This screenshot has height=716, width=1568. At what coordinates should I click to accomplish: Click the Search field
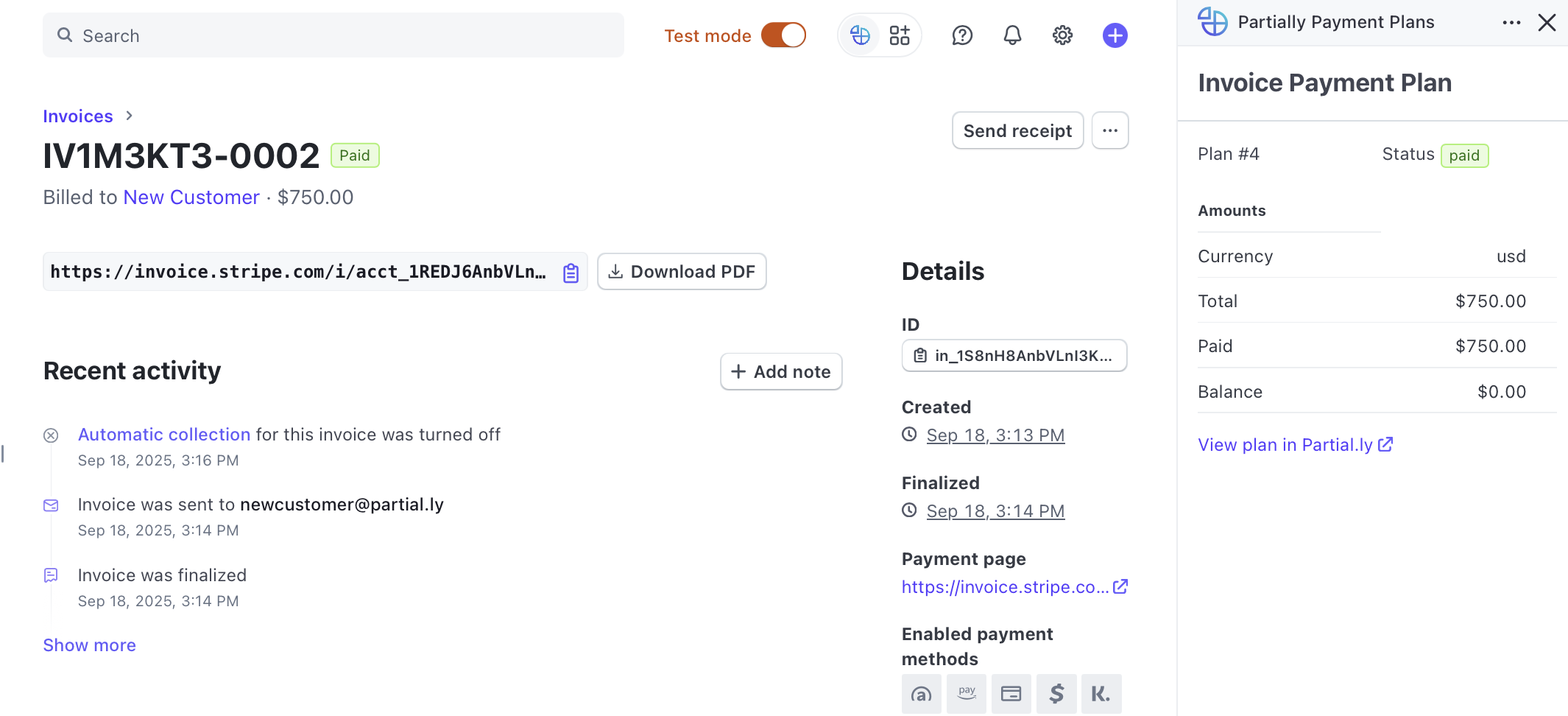[x=333, y=35]
